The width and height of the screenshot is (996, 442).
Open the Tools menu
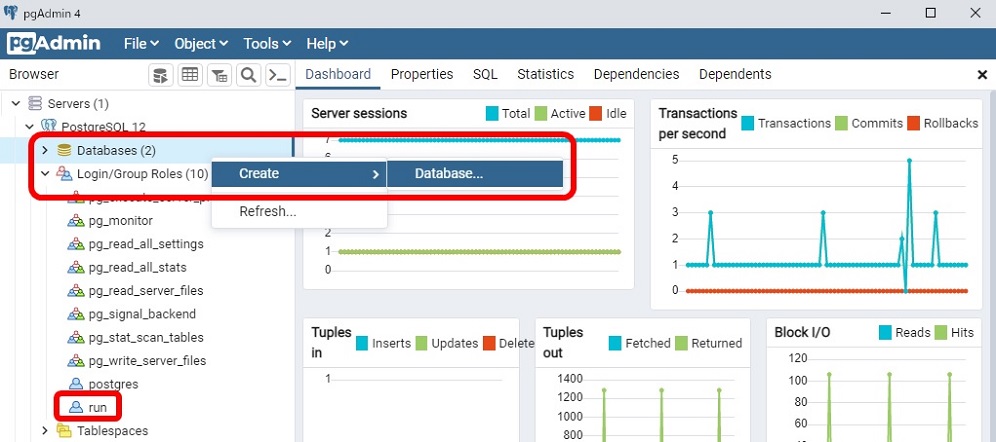267,44
